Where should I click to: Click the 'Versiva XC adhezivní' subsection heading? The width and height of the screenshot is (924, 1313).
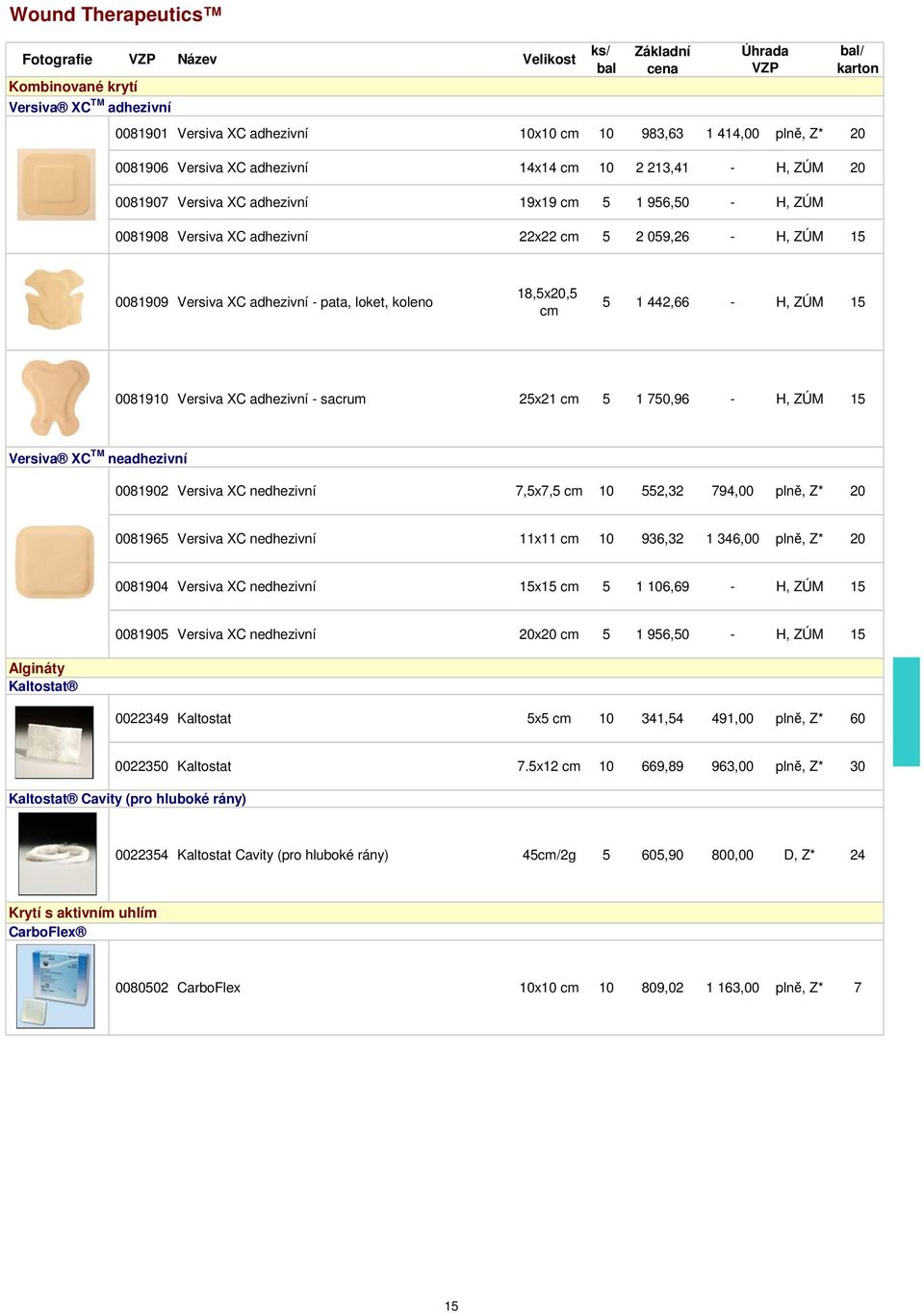[90, 107]
